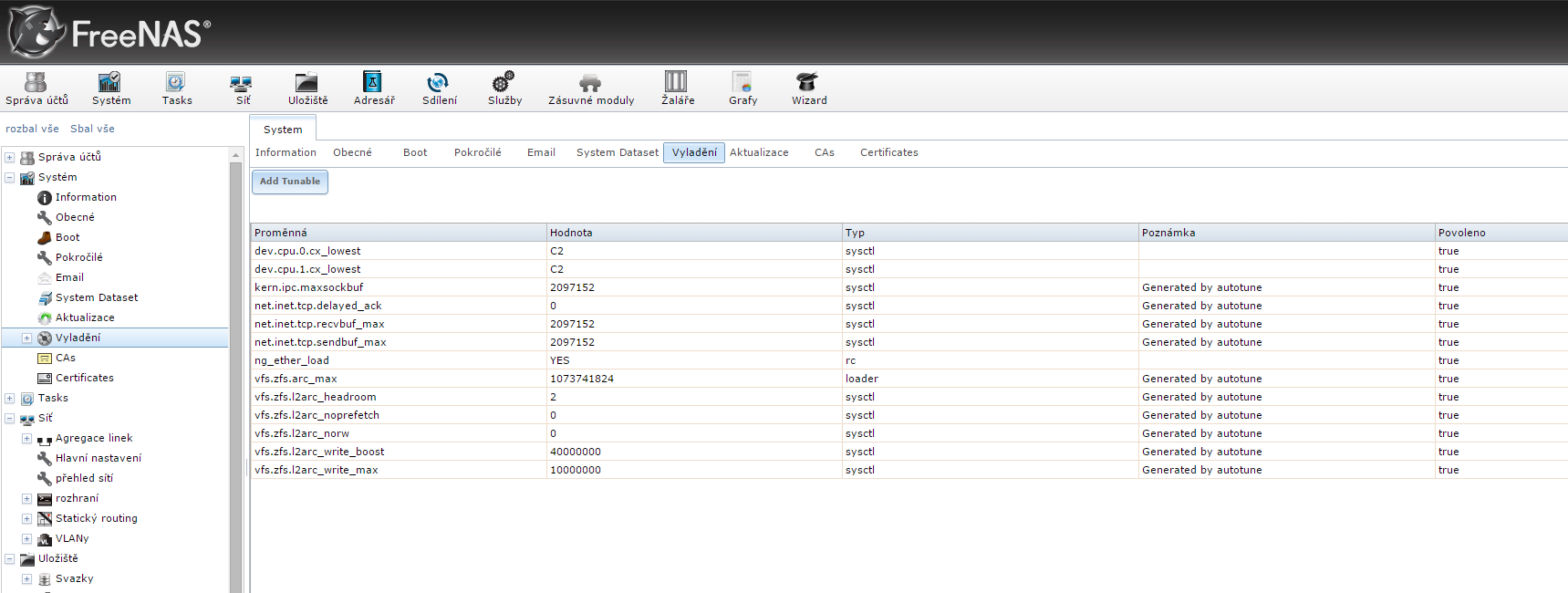
Task: Select the vfs.zfs.arc_max row
Action: [909, 379]
